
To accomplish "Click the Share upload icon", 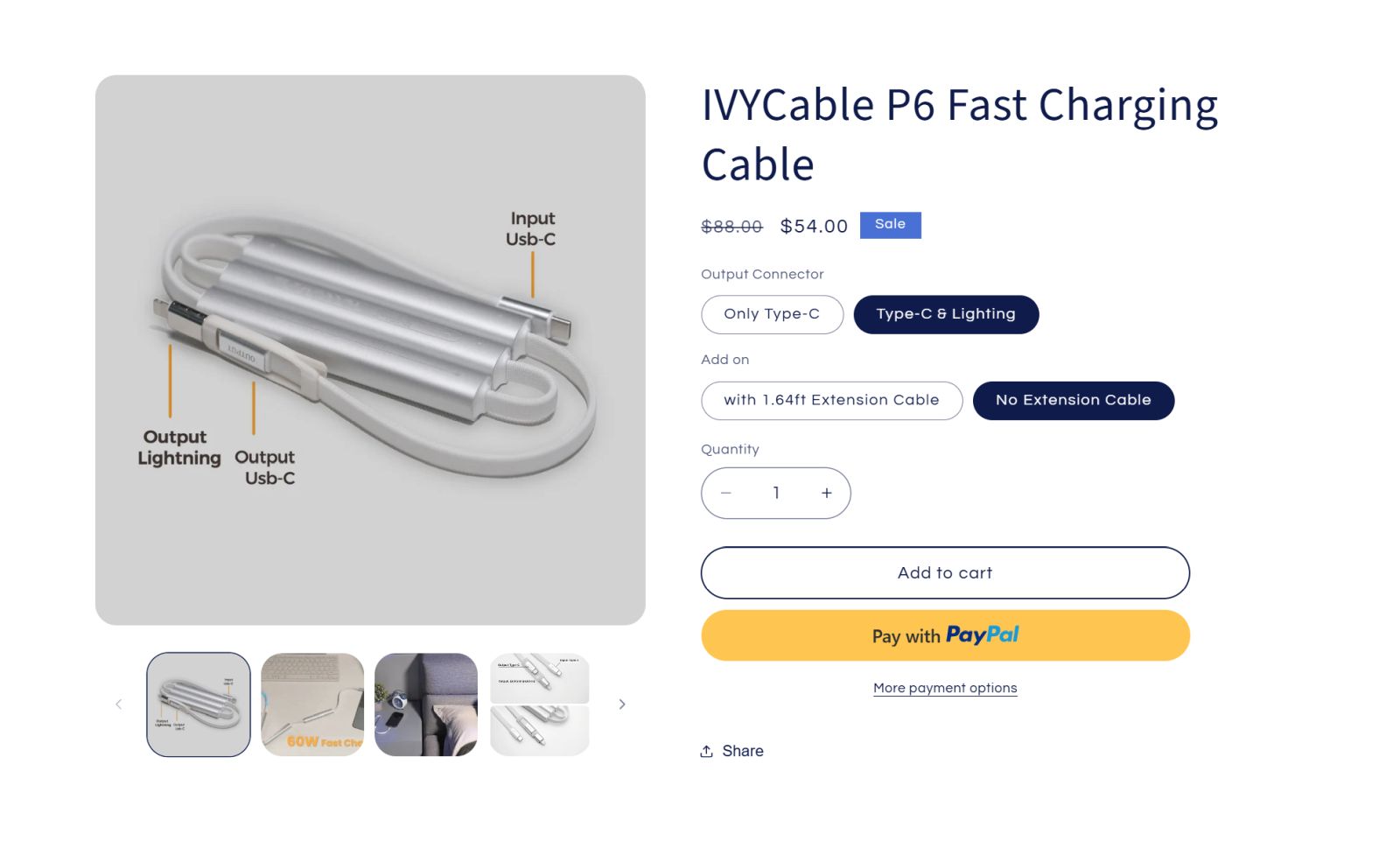I will (x=707, y=752).
